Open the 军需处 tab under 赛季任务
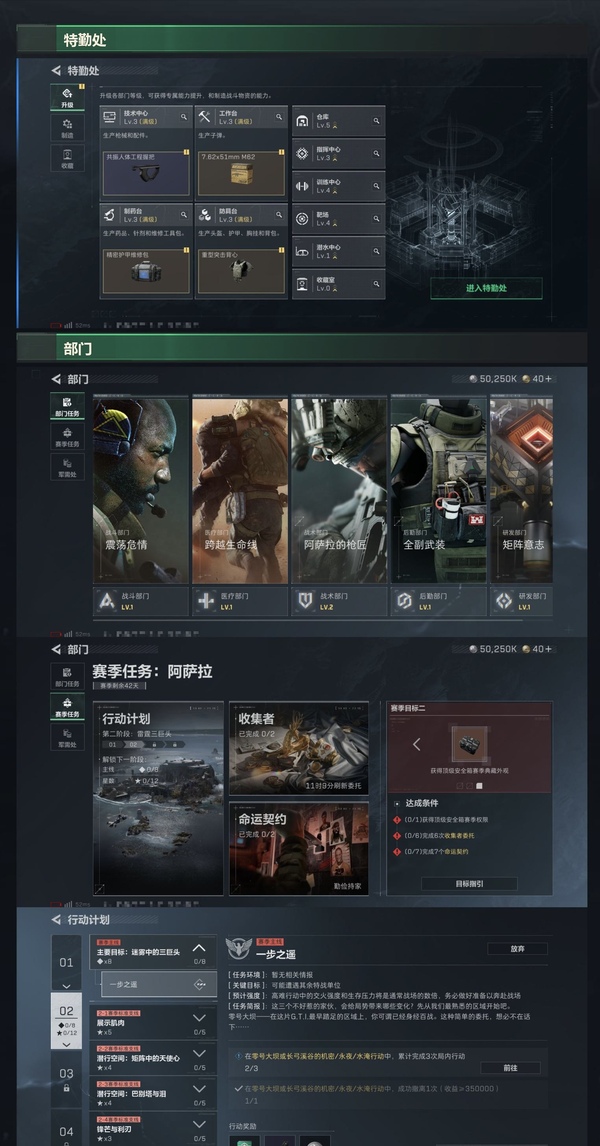 click(x=67, y=467)
